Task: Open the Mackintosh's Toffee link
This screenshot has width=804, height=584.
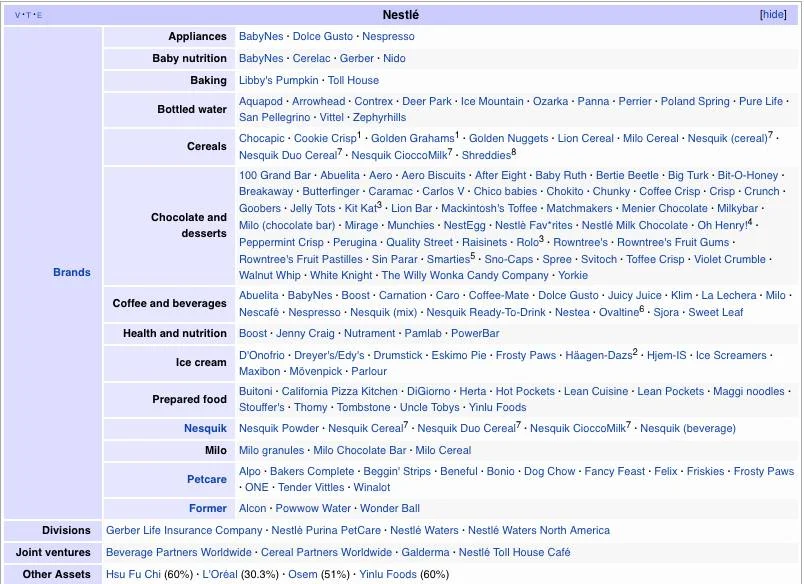Action: pos(489,208)
